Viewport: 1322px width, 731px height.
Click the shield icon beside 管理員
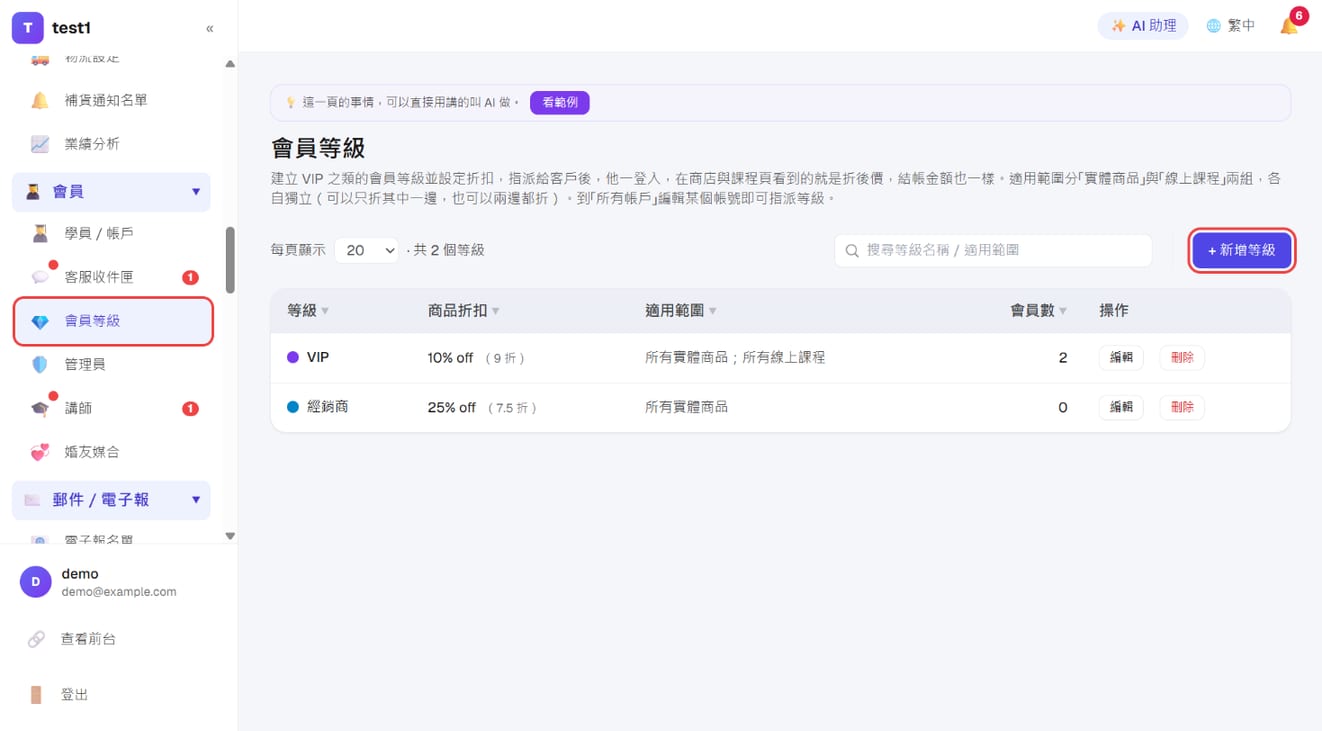pyautogui.click(x=40, y=365)
